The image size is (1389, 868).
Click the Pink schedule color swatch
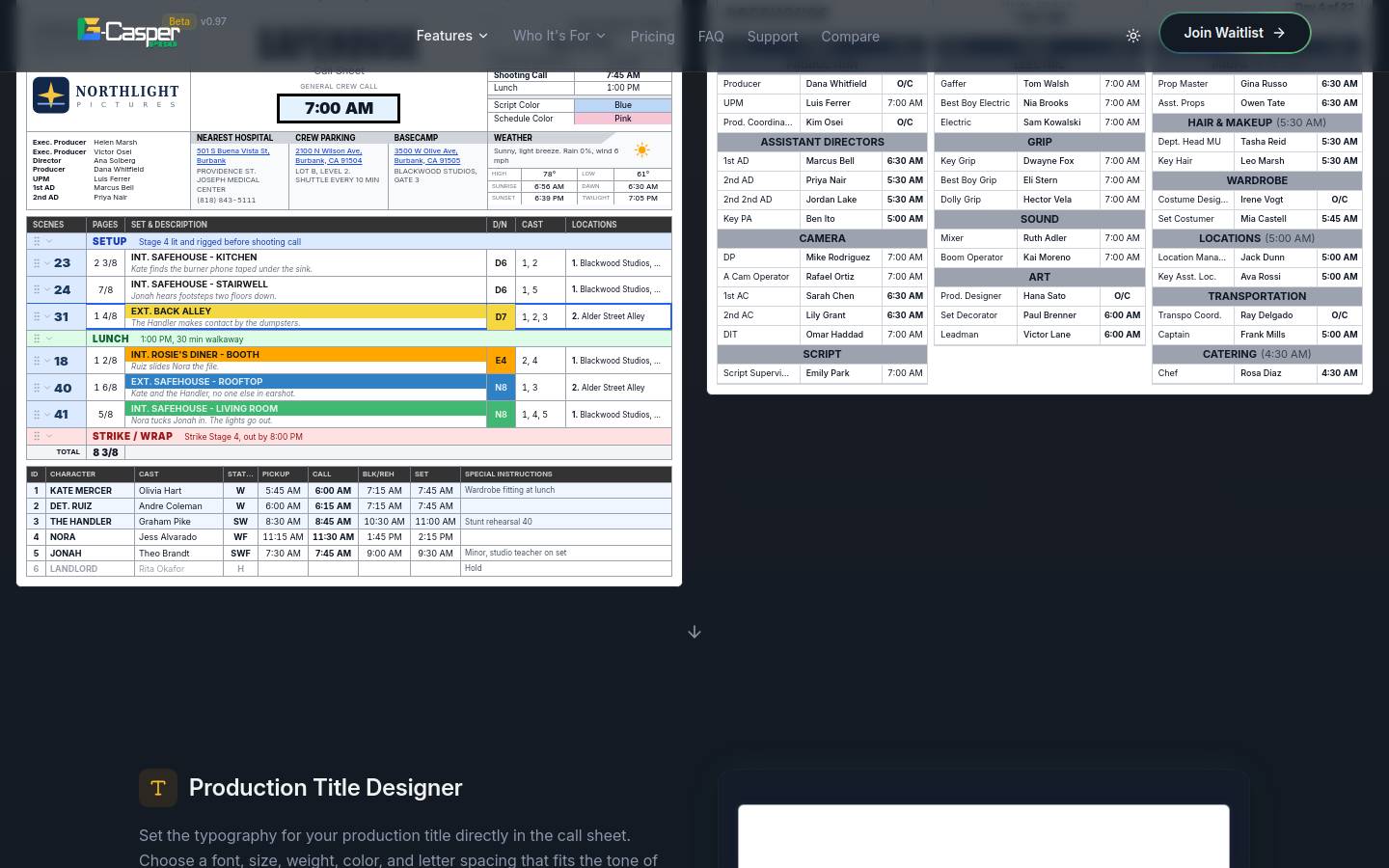pos(623,119)
